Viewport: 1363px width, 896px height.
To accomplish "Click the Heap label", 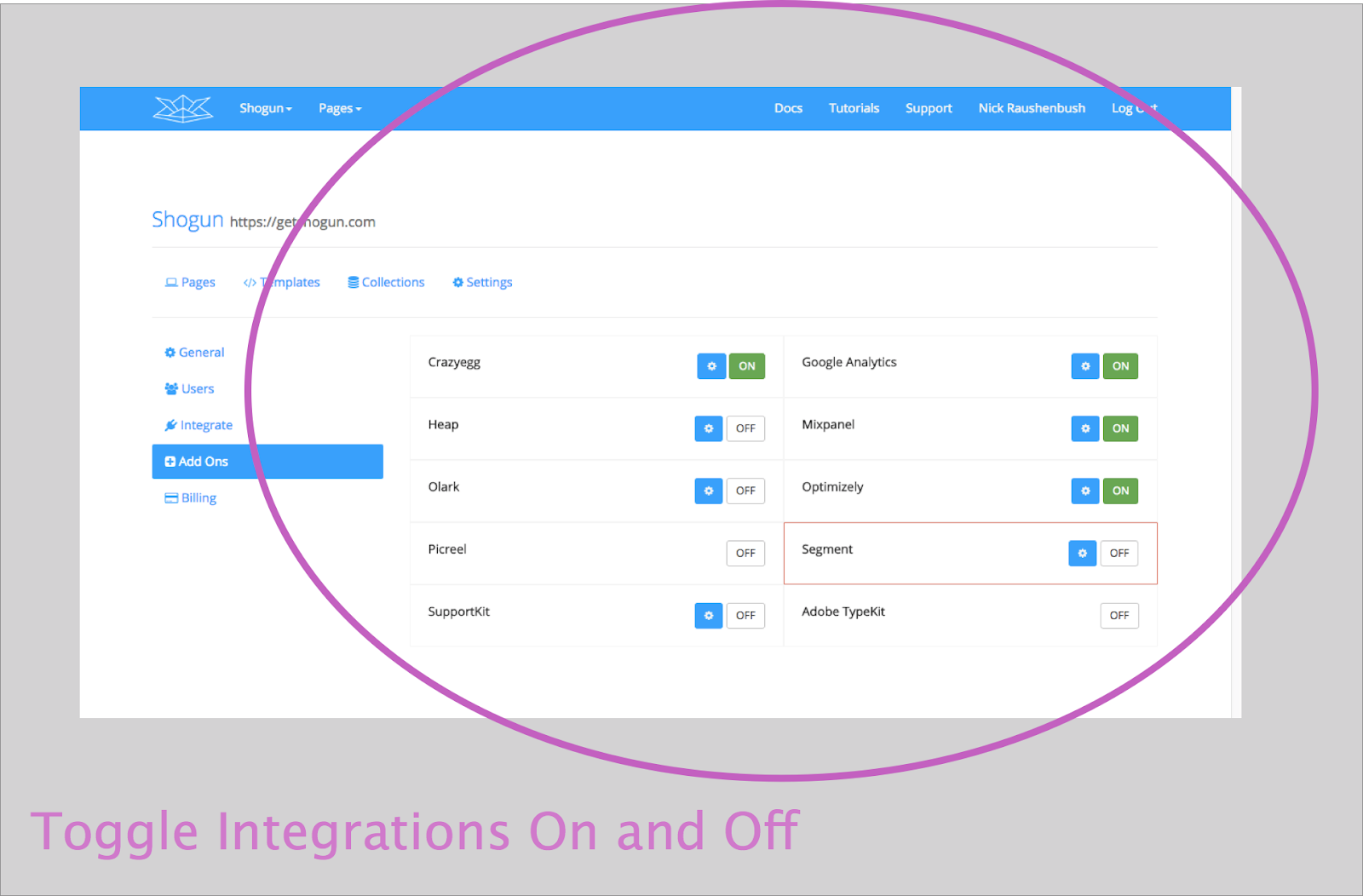I will pos(443,424).
